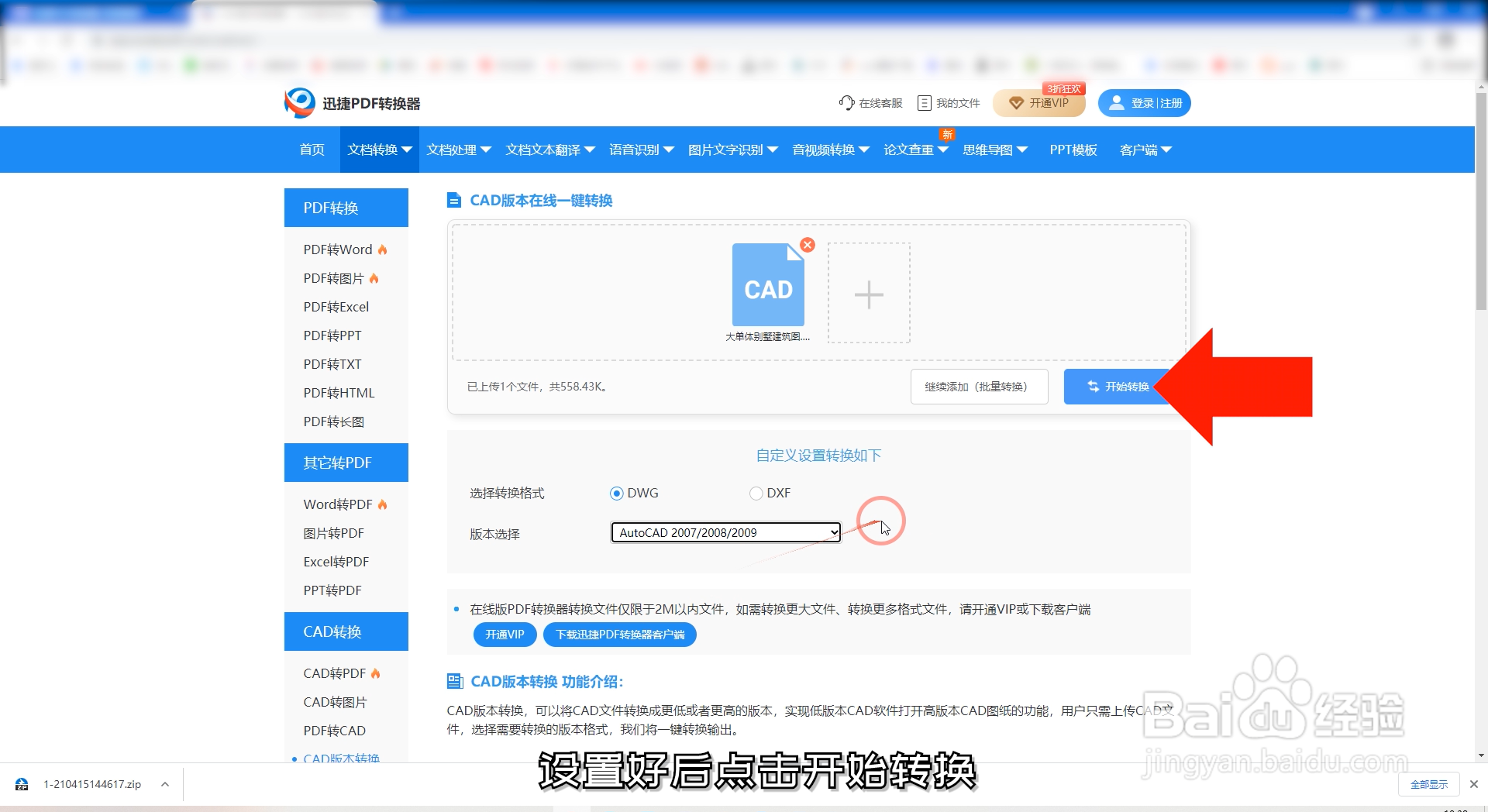Viewport: 1488px width, 812px height.
Task: Open PDF转换 sidebar section header
Action: (x=346, y=208)
